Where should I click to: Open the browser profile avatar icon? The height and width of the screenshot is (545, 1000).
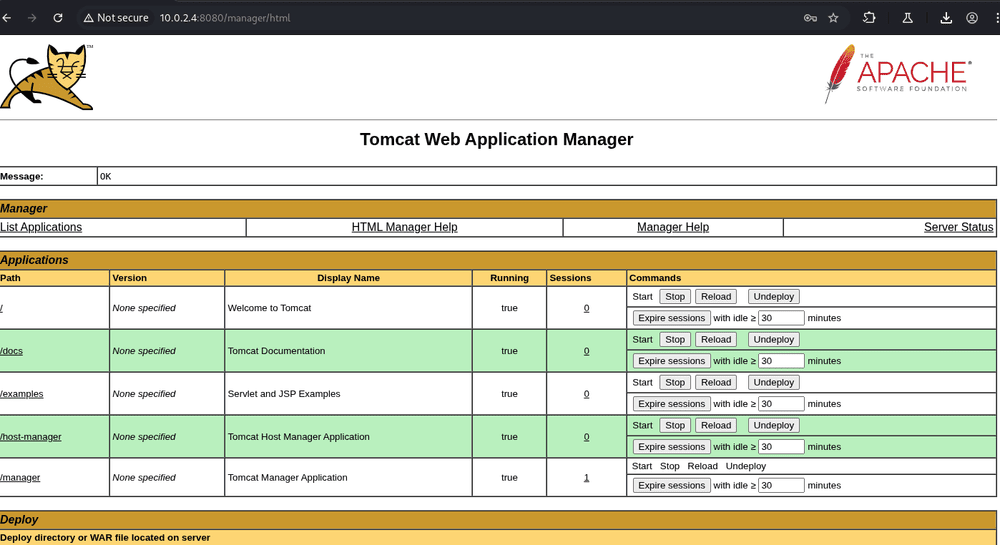coord(972,18)
